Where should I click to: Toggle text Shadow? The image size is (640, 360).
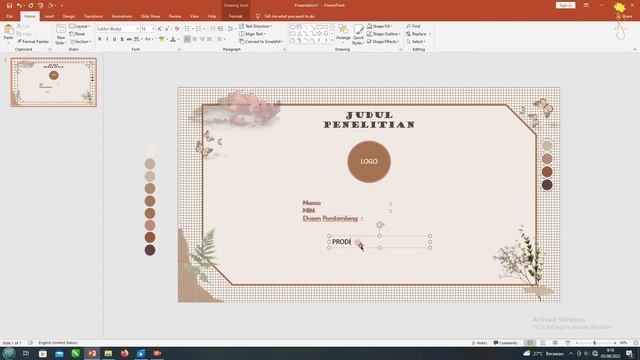coord(122,39)
